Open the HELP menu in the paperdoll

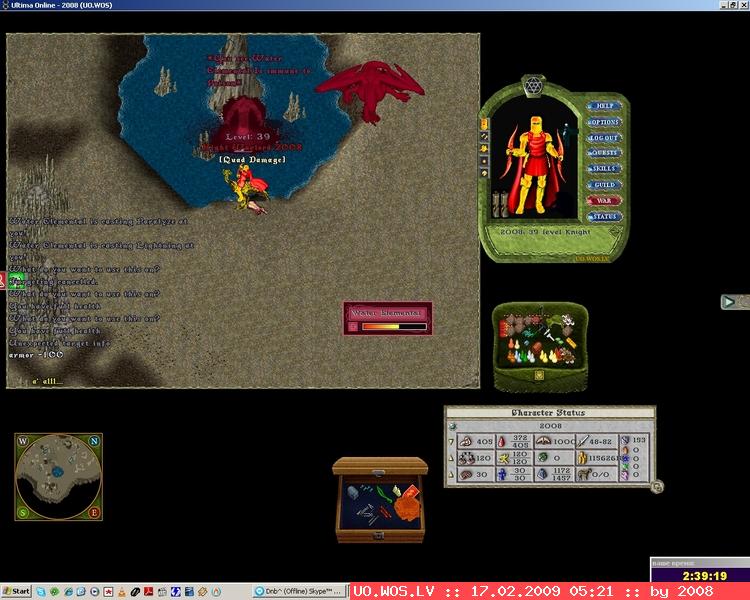pos(605,106)
